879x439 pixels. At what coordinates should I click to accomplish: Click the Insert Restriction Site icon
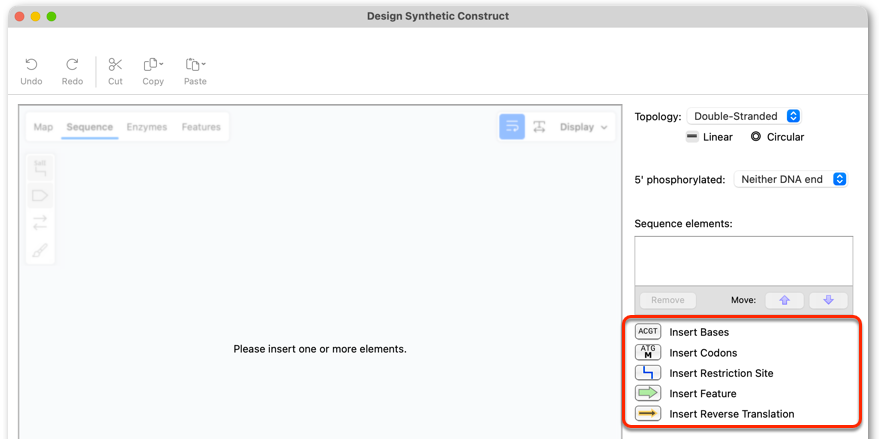[648, 373]
